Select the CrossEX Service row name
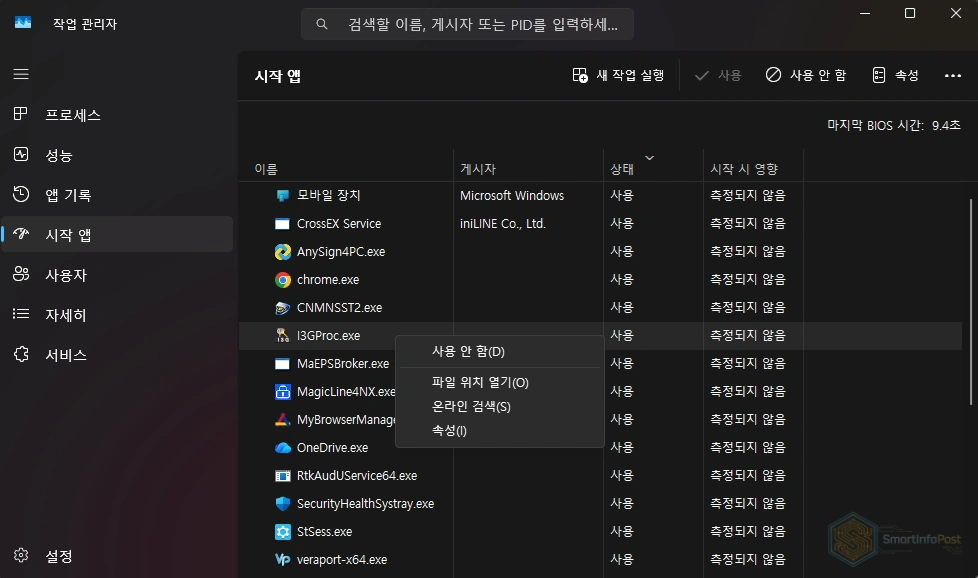This screenshot has height=578, width=978. [339, 224]
